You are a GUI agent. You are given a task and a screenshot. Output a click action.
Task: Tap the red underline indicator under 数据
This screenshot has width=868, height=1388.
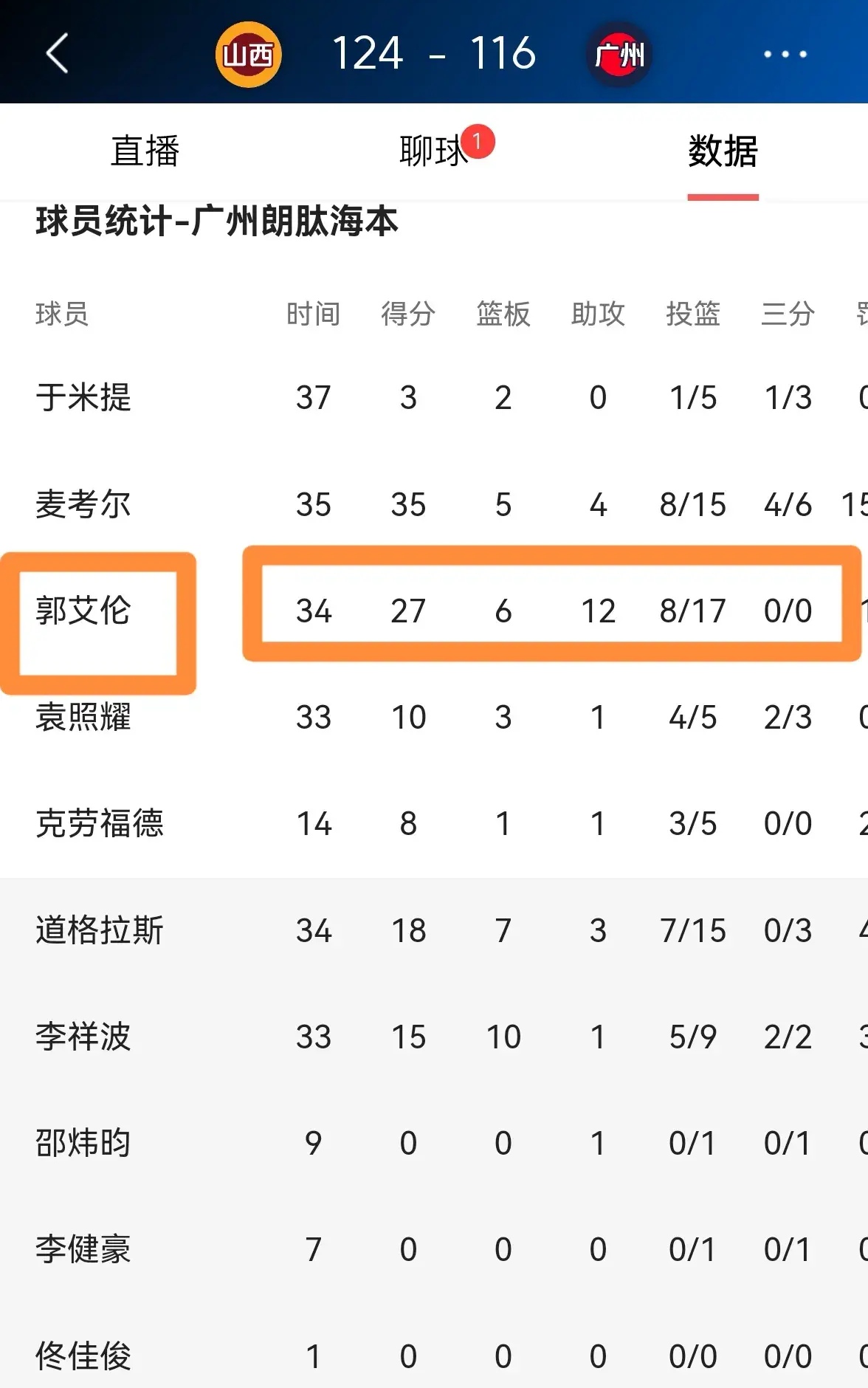point(722,194)
